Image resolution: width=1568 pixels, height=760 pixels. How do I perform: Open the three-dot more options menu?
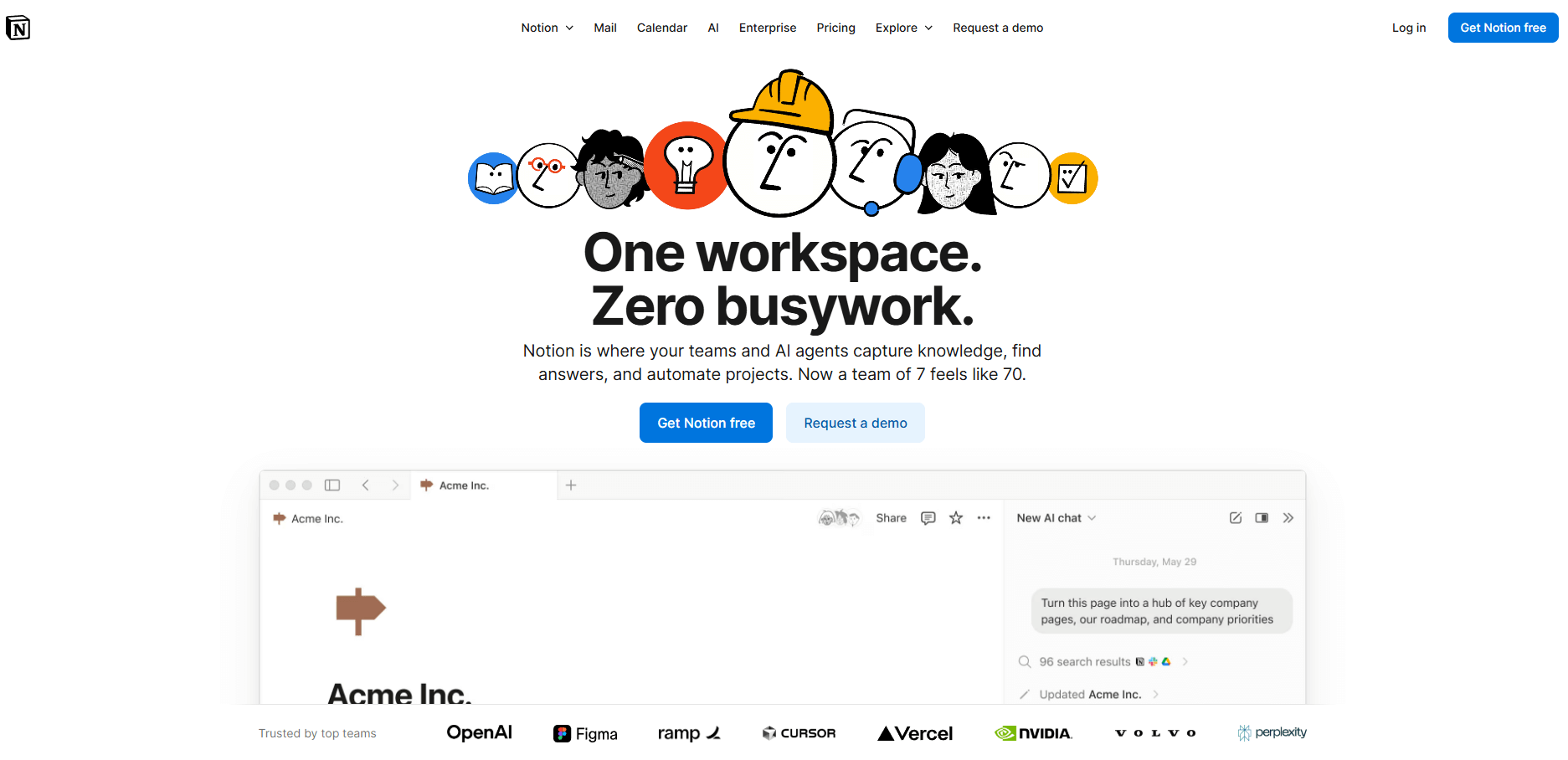(x=984, y=518)
